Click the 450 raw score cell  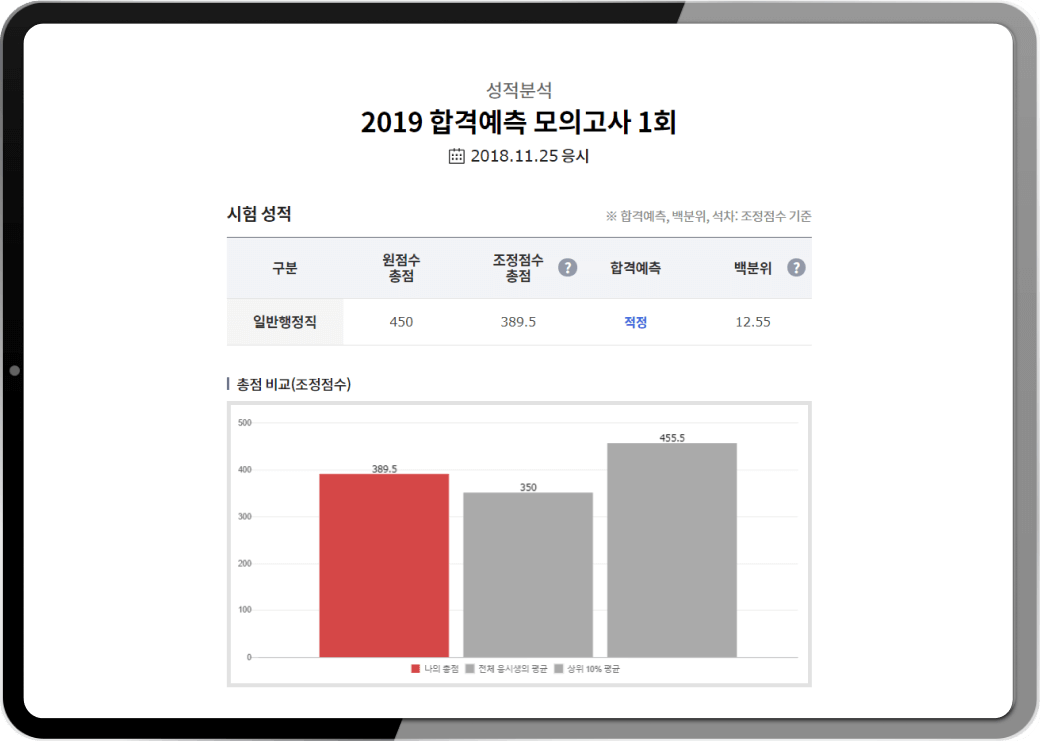[401, 322]
